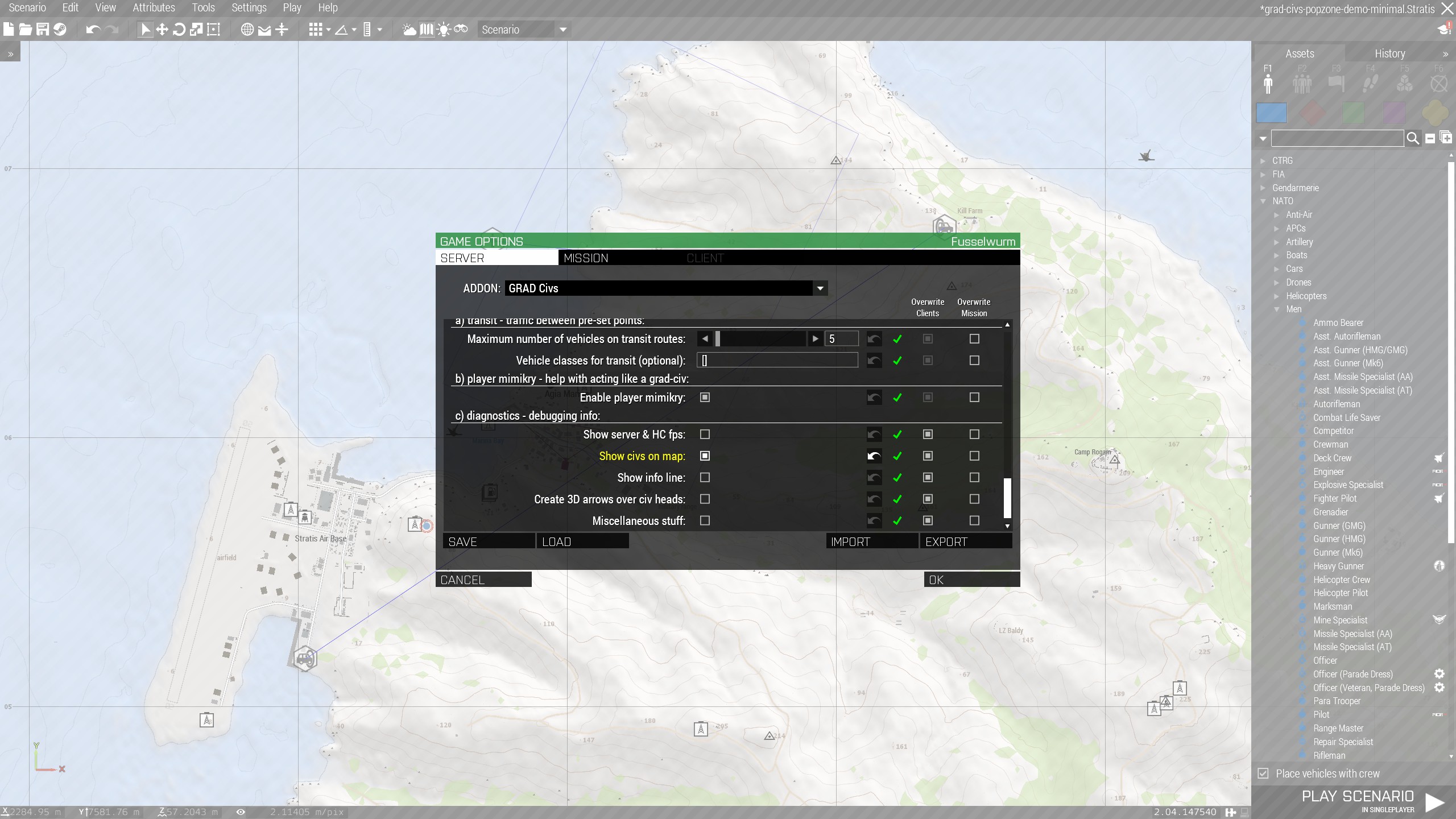Viewport: 1456px width, 819px height.
Task: Toggle Place vehicles with crew checkbox
Action: click(1263, 773)
